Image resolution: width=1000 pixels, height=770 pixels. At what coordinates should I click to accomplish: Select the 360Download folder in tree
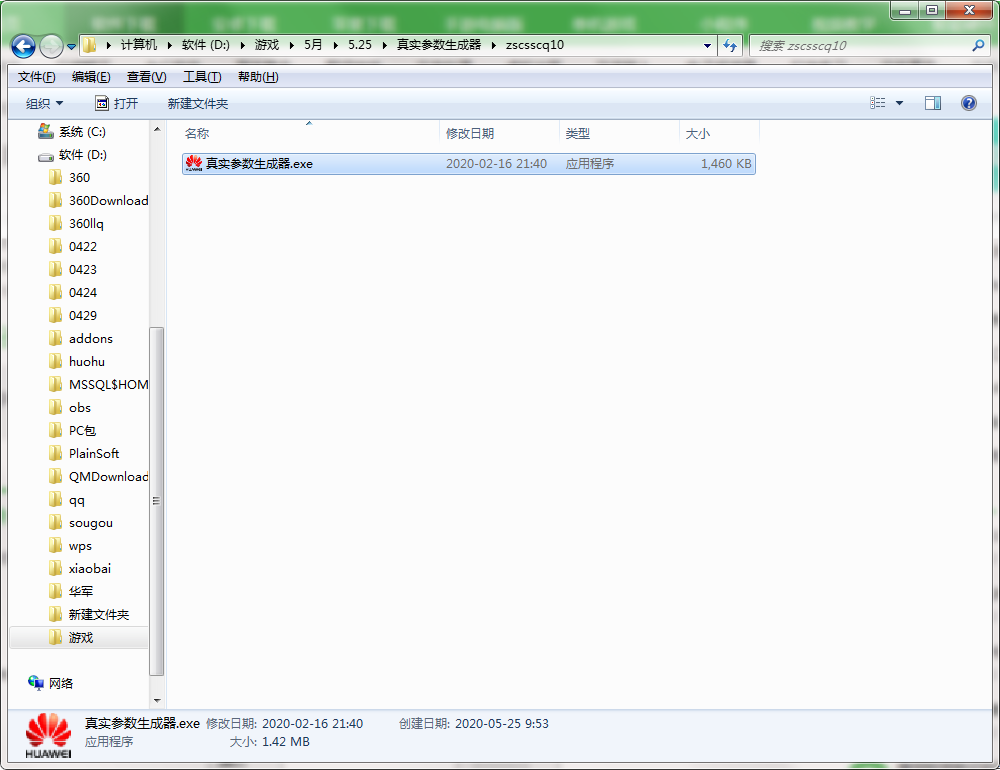coord(108,200)
